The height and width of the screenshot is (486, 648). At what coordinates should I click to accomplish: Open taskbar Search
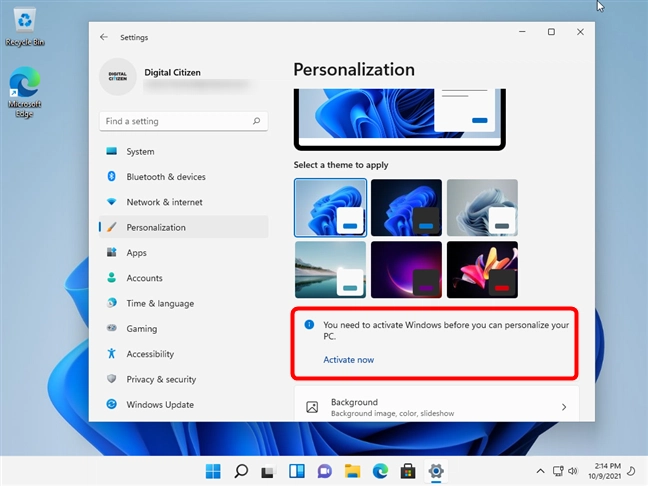241,471
